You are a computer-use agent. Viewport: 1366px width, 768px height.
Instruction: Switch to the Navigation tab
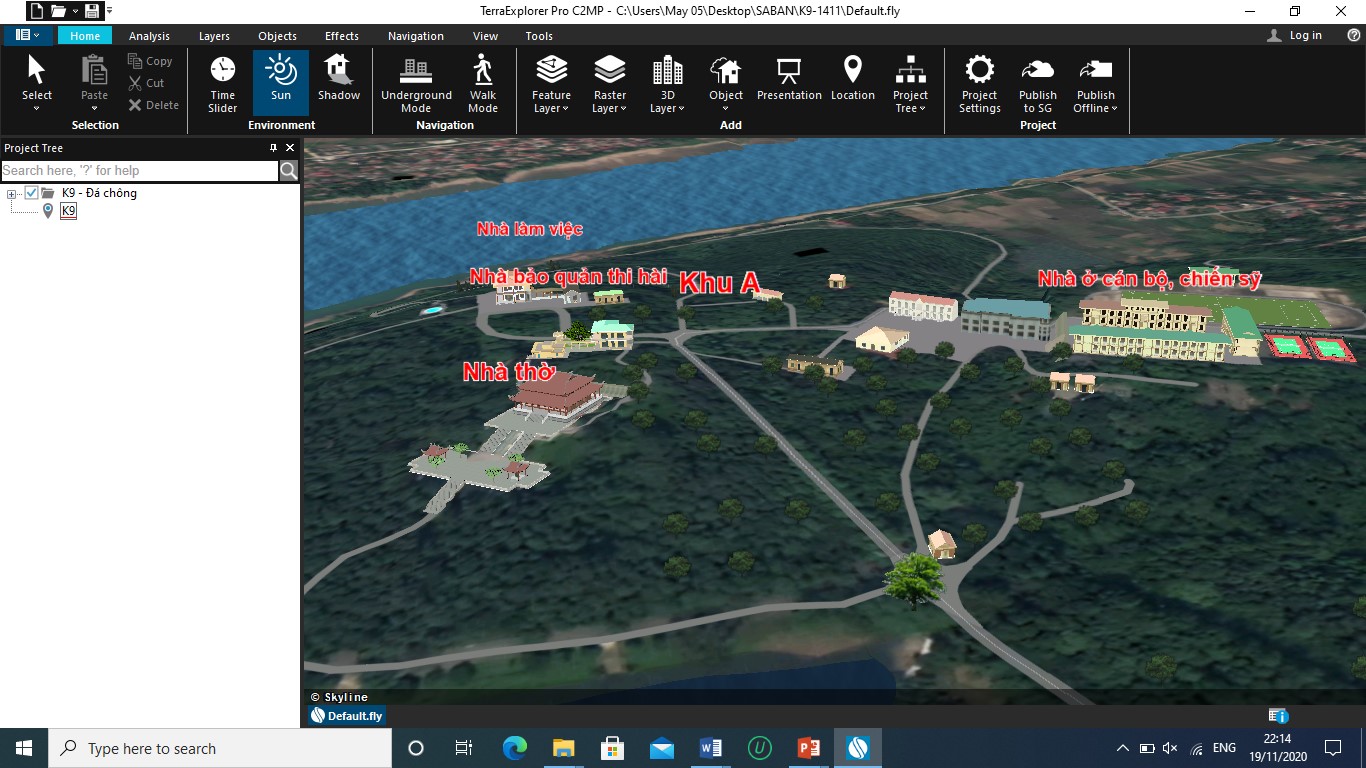[x=416, y=36]
